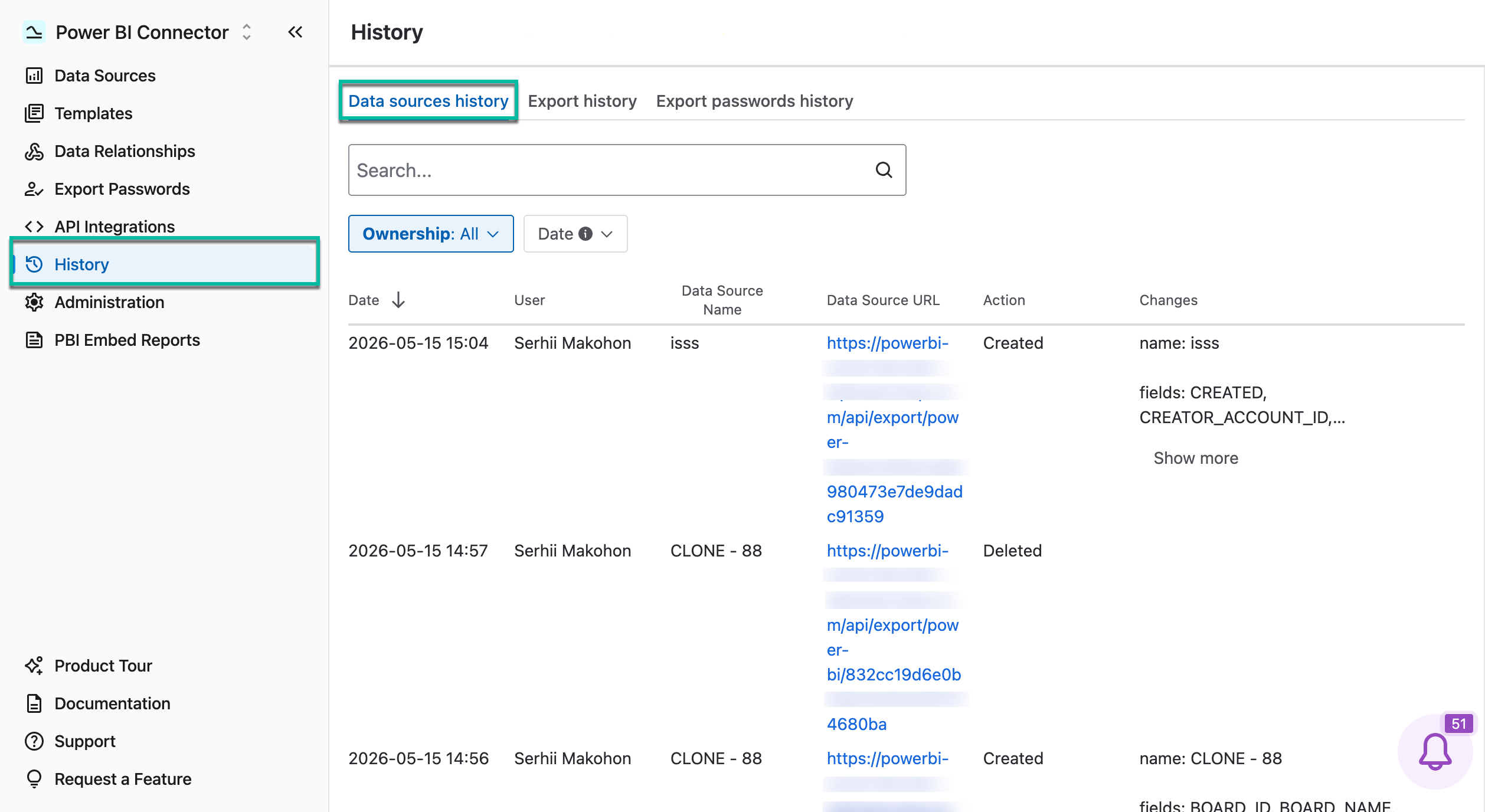Open the app switcher up-down arrows

click(247, 32)
